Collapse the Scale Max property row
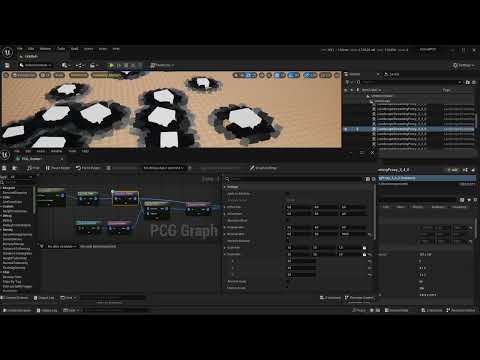This screenshot has width=480, height=360. 225,254
